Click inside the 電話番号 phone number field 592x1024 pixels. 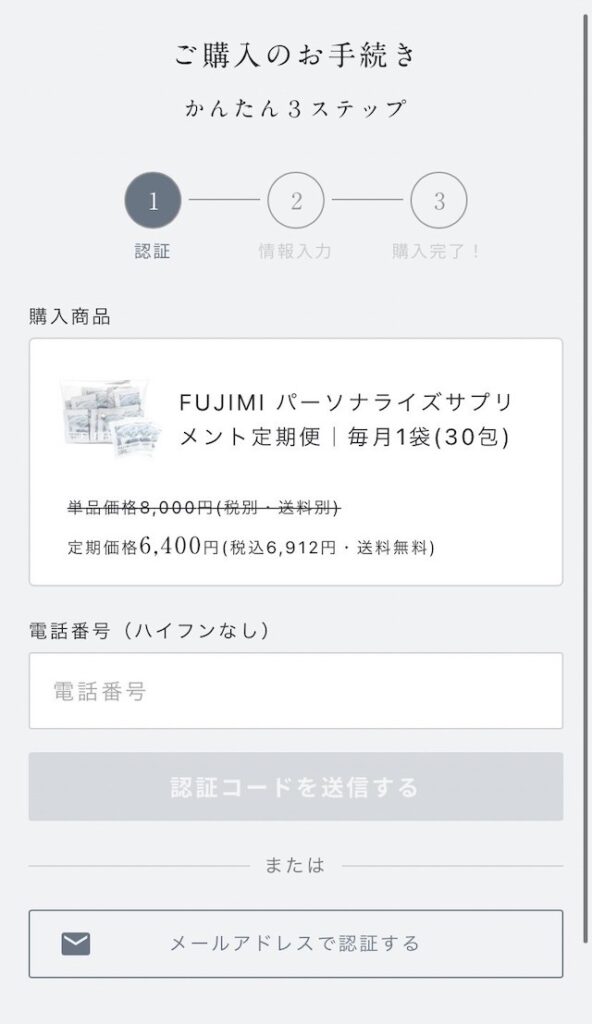pyautogui.click(x=296, y=690)
